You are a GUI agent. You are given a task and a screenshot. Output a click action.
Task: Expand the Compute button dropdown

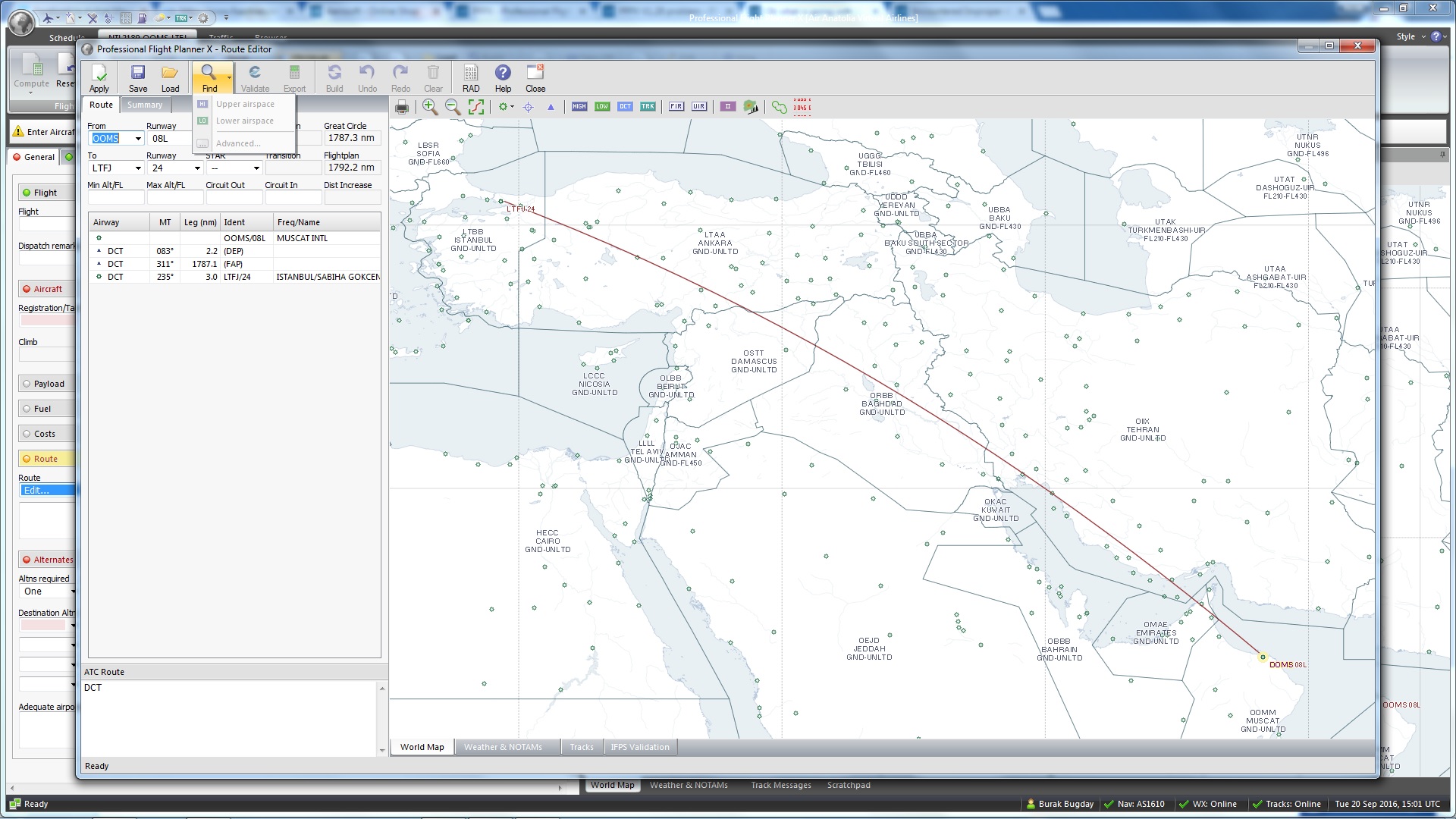[31, 93]
